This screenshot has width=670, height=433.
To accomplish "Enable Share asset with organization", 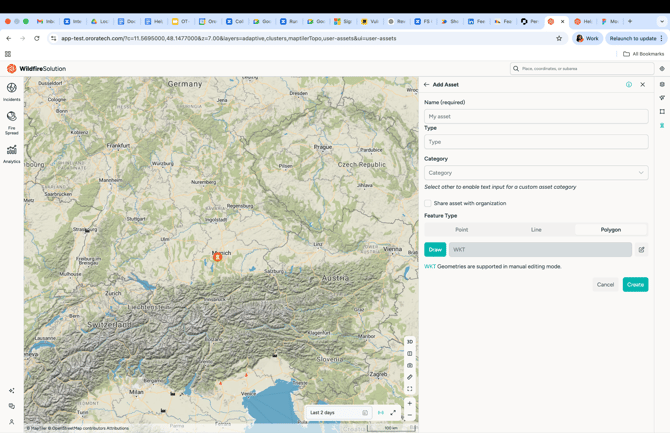I will [428, 203].
